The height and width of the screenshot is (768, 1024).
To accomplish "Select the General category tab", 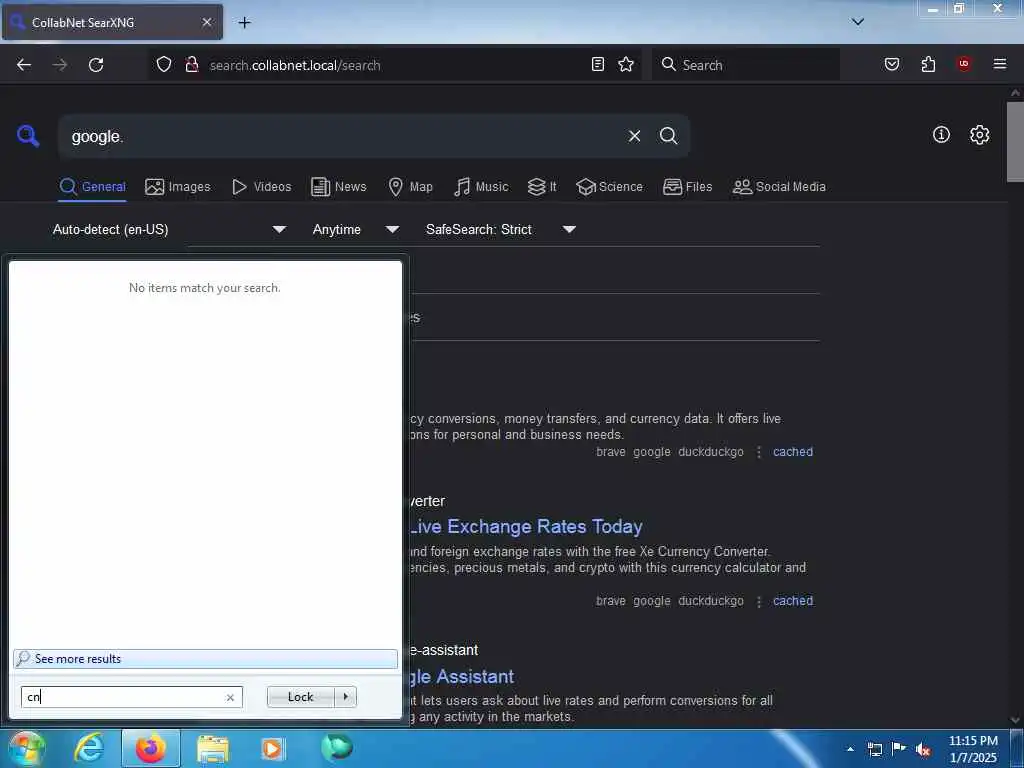I will pyautogui.click(x=92, y=187).
